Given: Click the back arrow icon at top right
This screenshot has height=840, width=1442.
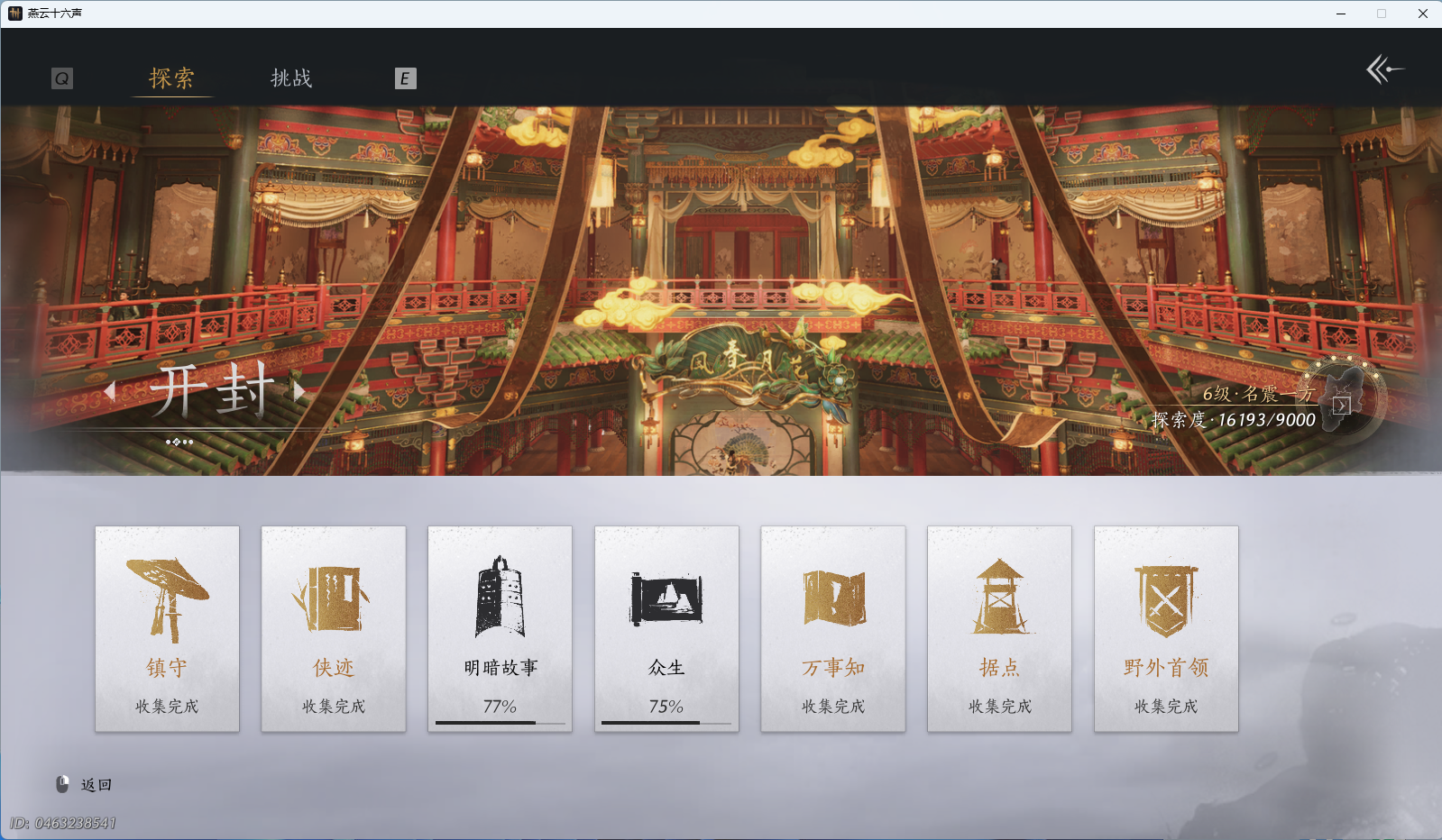Looking at the screenshot, I should (x=1384, y=69).
